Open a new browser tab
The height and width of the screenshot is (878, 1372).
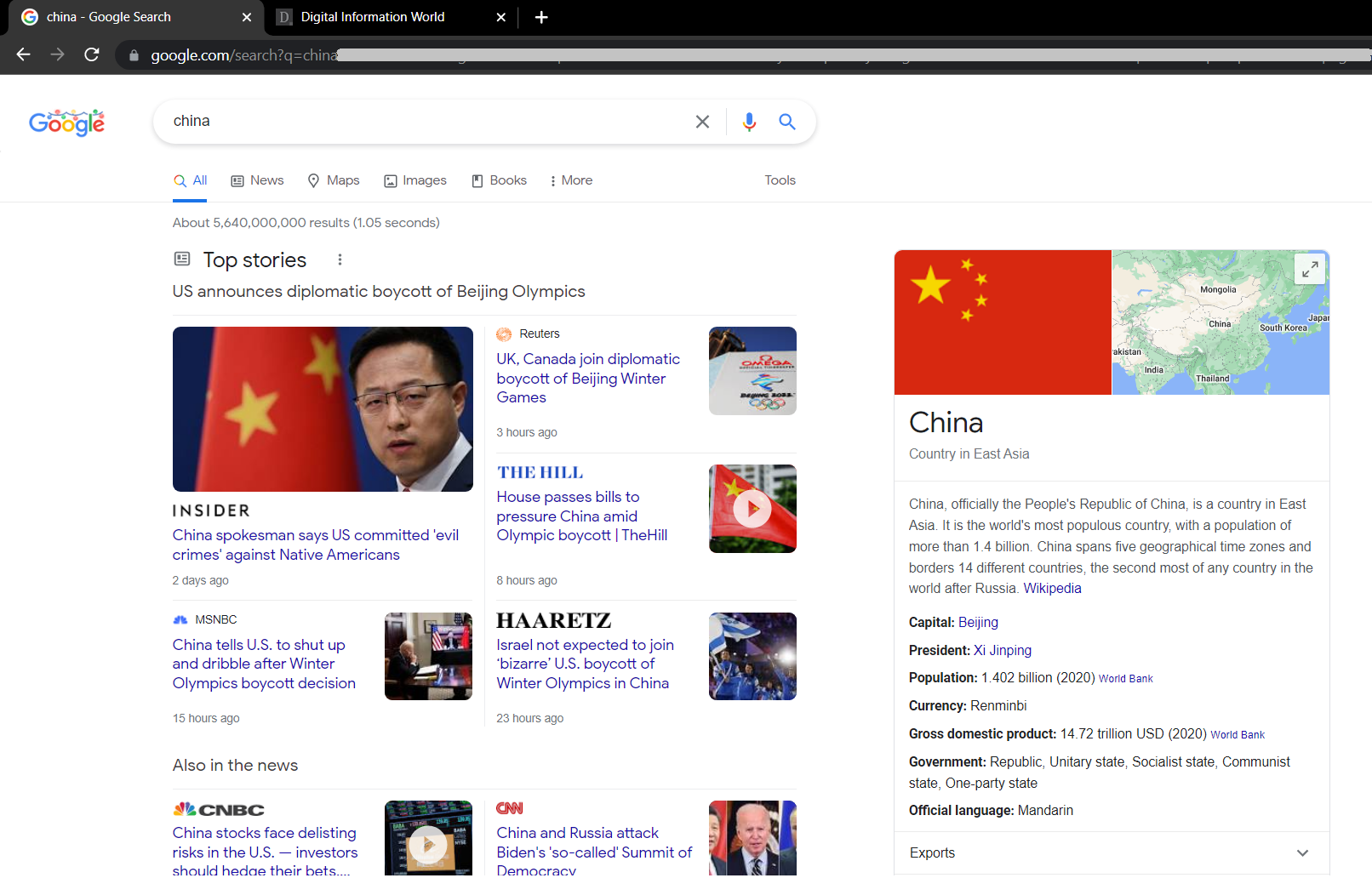[x=541, y=17]
